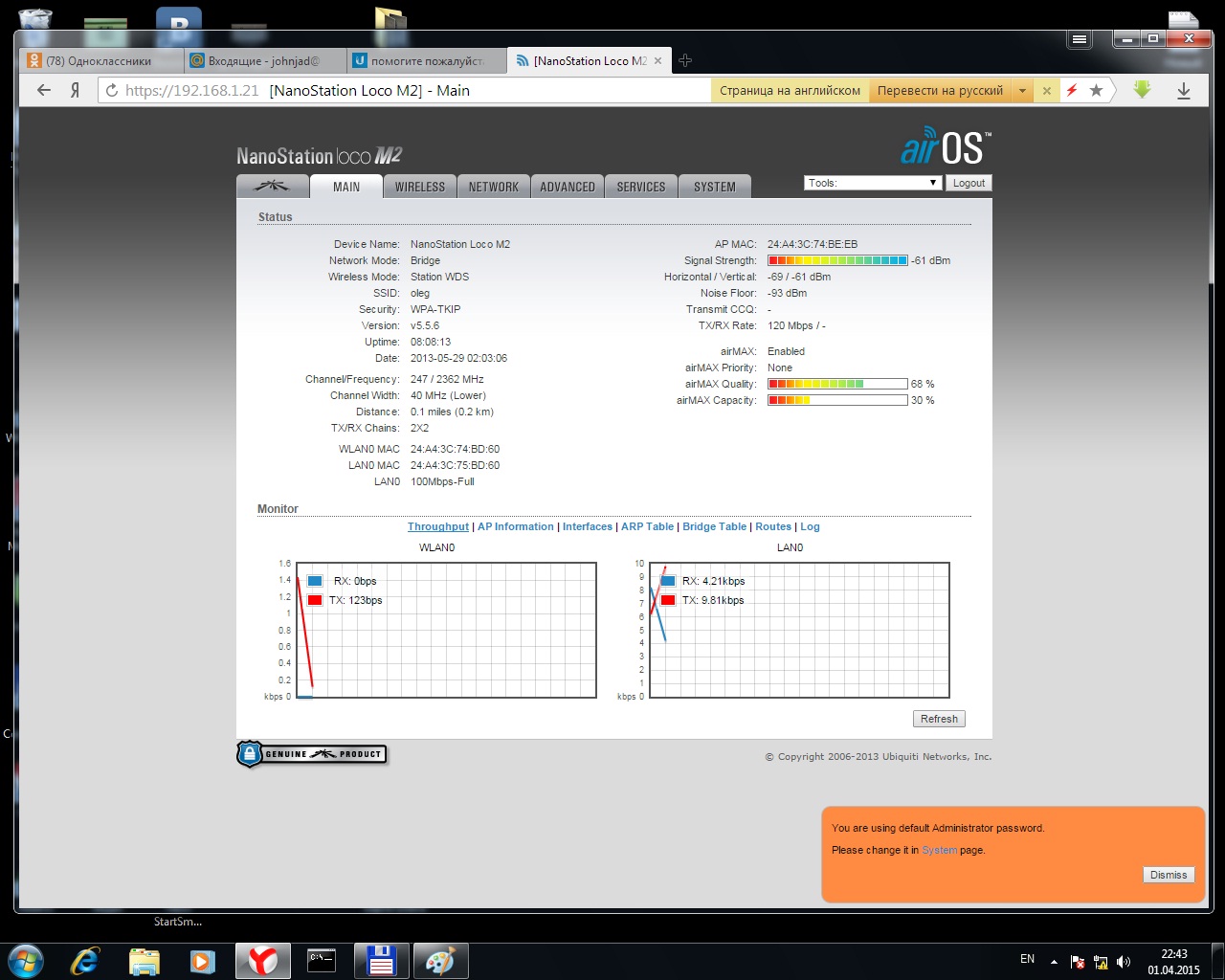Open Windows Media Player taskbar icon

point(202,960)
